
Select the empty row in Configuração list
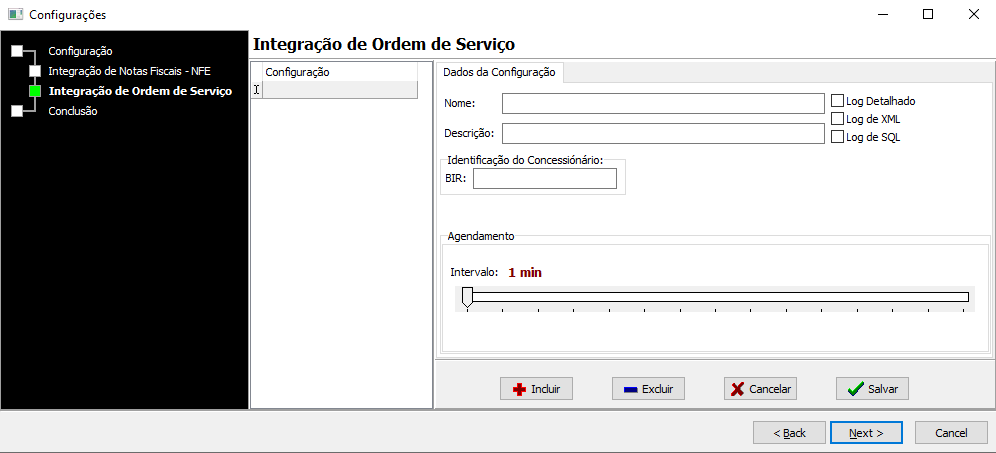[x=340, y=90]
